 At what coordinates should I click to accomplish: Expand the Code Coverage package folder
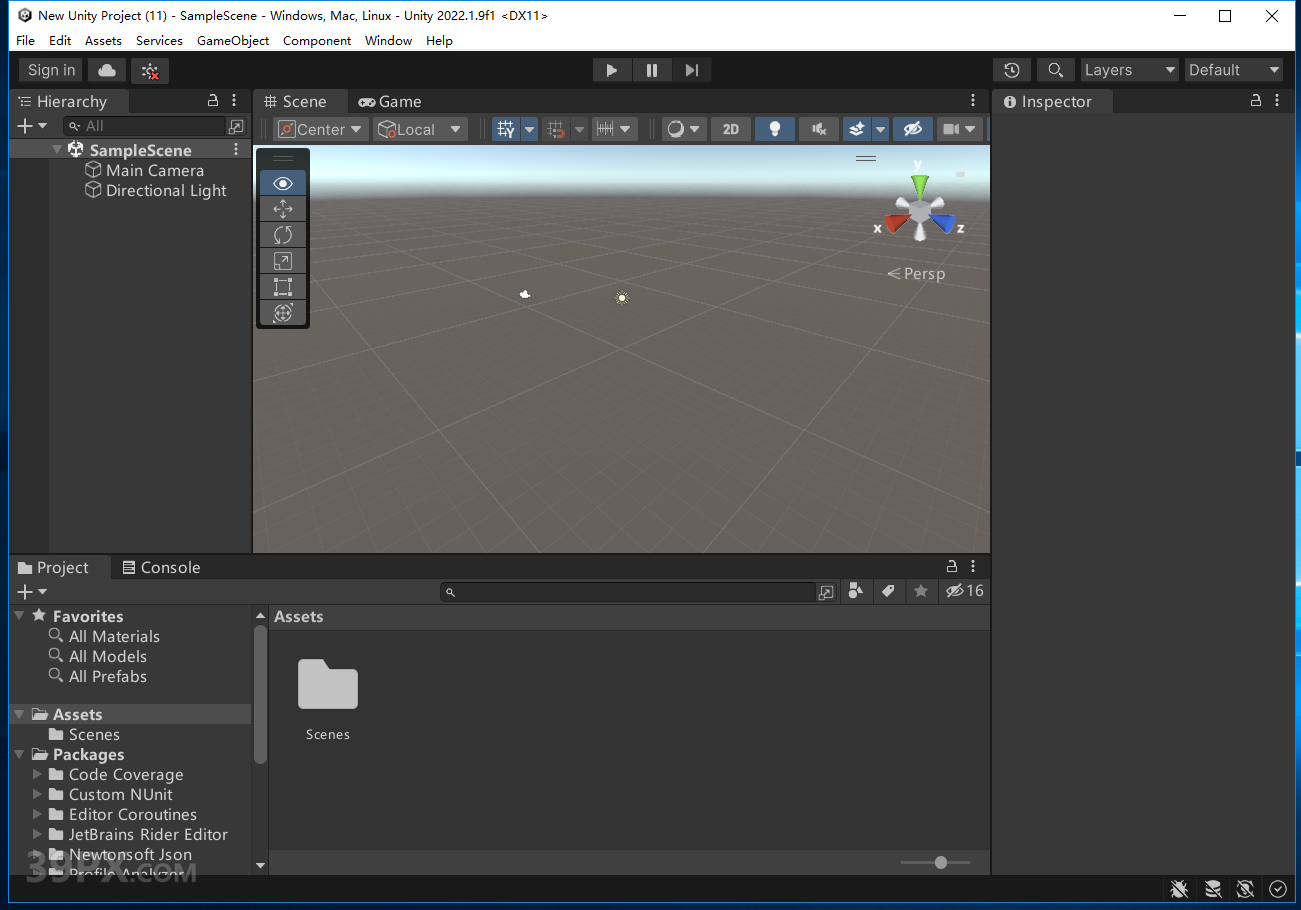tap(38, 774)
